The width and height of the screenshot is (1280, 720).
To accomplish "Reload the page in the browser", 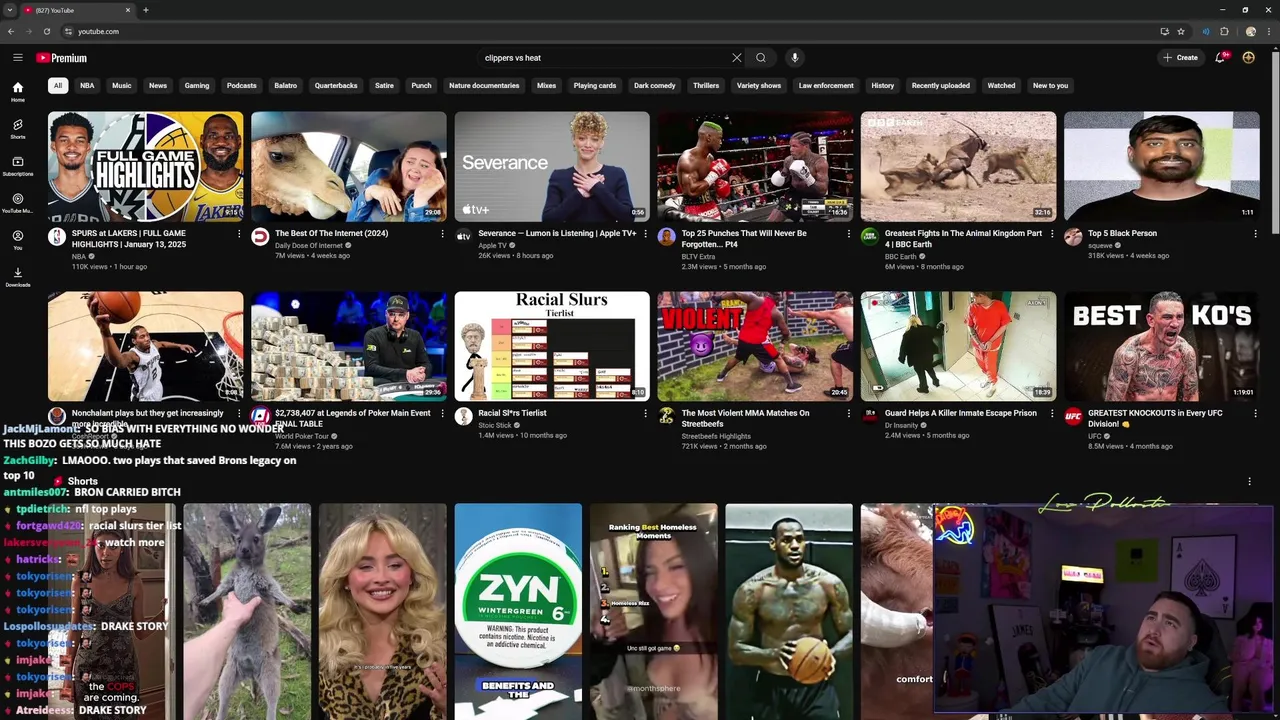I will point(46,31).
